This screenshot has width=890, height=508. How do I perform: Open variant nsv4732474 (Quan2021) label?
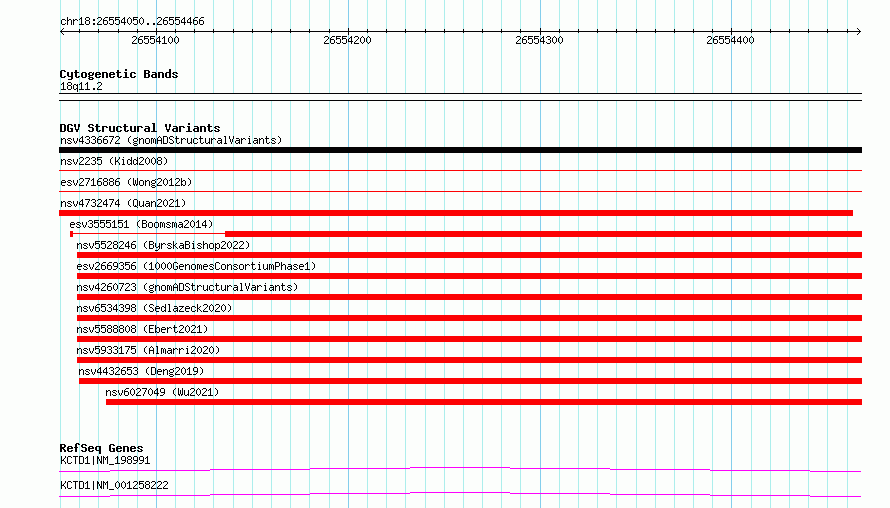123,203
